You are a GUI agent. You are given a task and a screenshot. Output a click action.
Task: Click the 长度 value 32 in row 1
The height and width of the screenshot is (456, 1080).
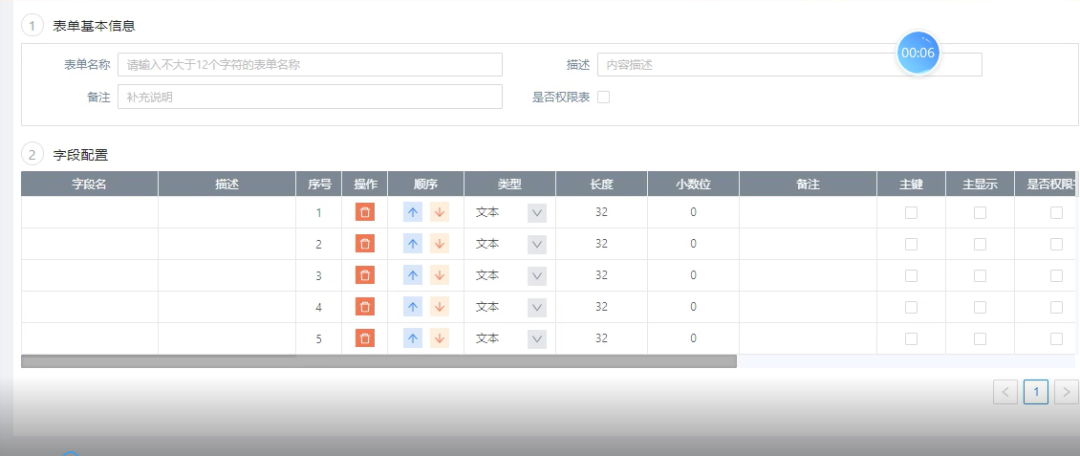point(601,212)
